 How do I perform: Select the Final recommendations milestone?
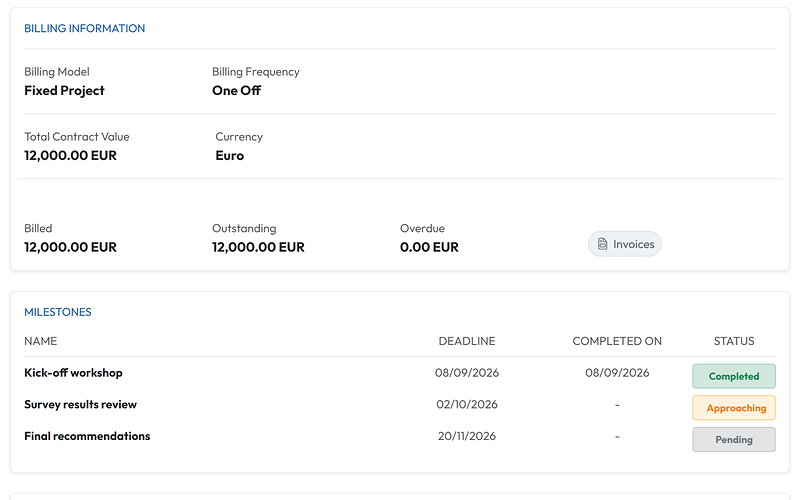(x=87, y=436)
